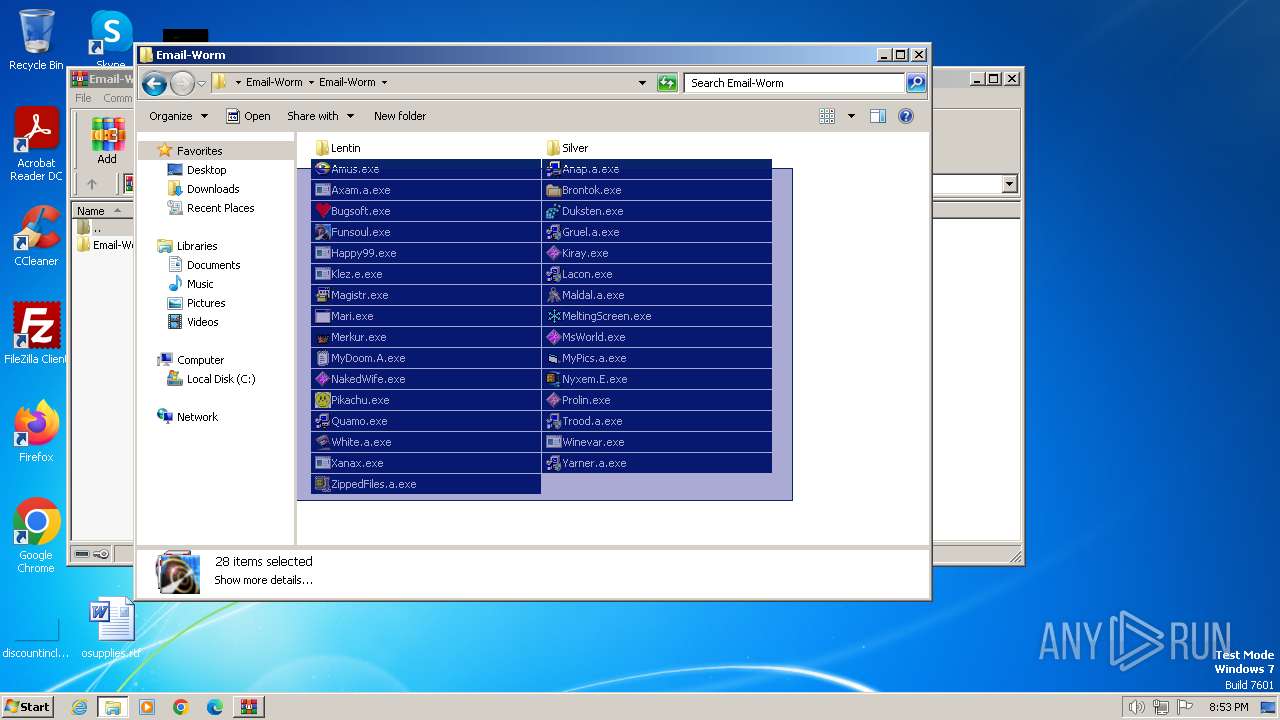Select the Magistr.exe file
The image size is (1280, 720).
426,295
